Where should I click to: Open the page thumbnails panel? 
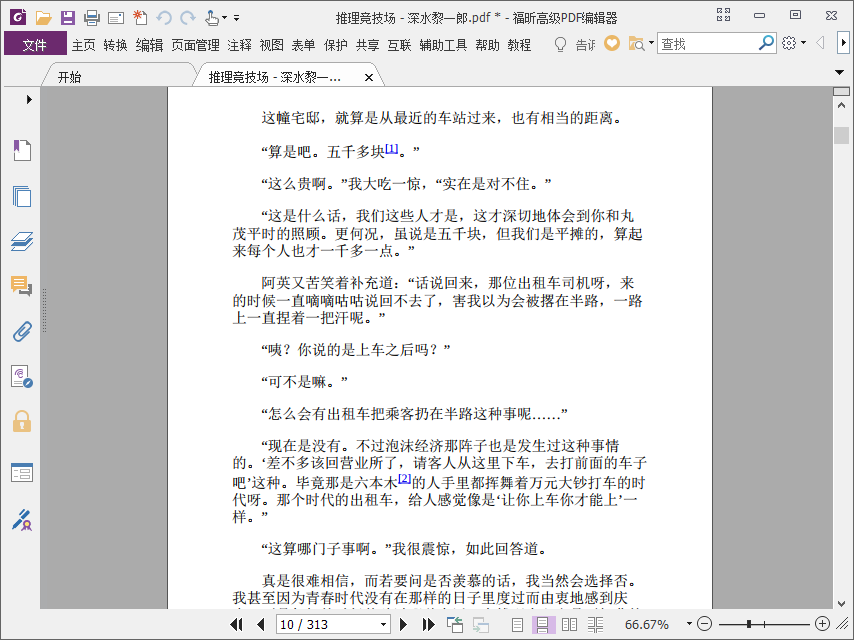(22, 196)
